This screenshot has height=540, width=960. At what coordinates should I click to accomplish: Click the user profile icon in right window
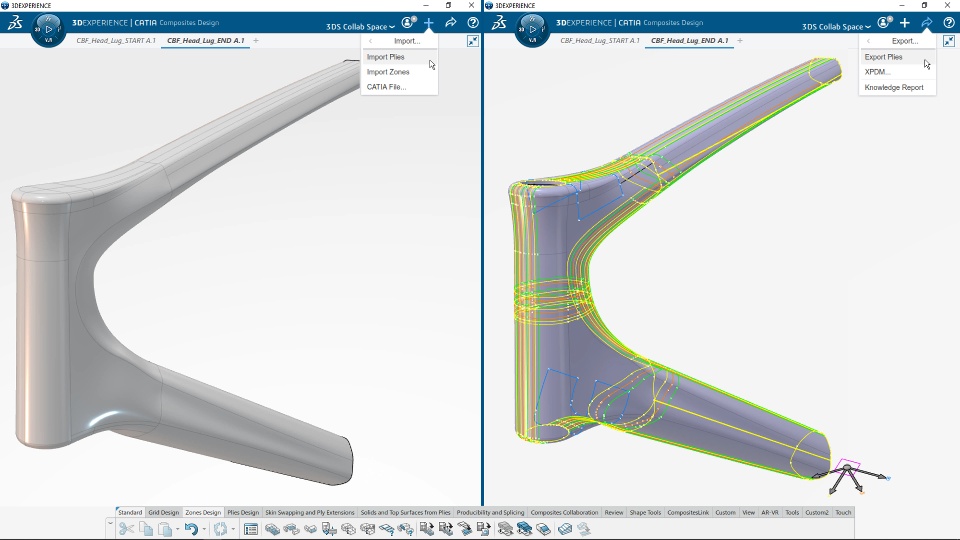click(x=884, y=23)
